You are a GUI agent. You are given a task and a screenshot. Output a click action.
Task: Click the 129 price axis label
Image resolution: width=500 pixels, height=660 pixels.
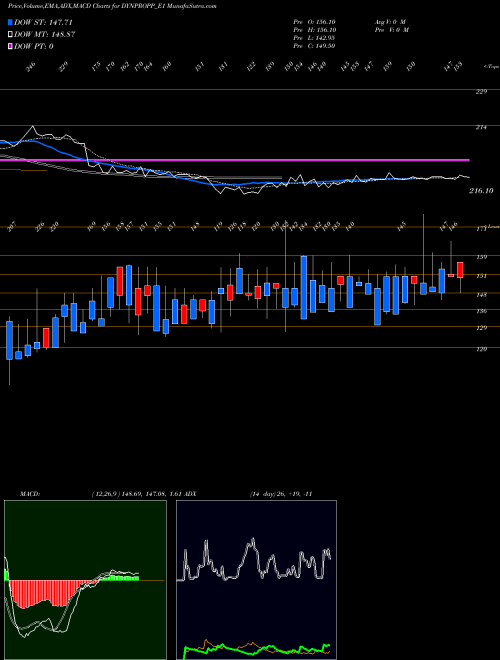(481, 328)
